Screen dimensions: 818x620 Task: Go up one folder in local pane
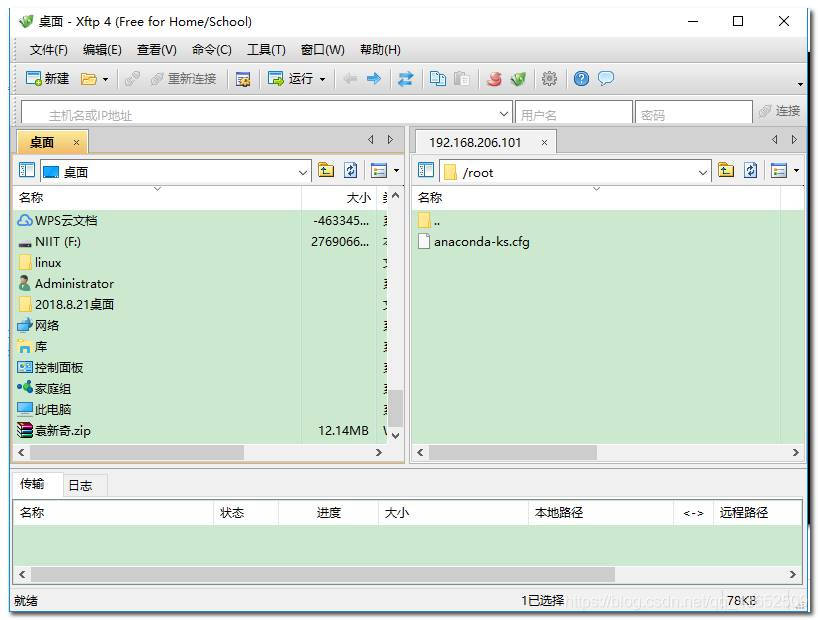pyautogui.click(x=326, y=170)
